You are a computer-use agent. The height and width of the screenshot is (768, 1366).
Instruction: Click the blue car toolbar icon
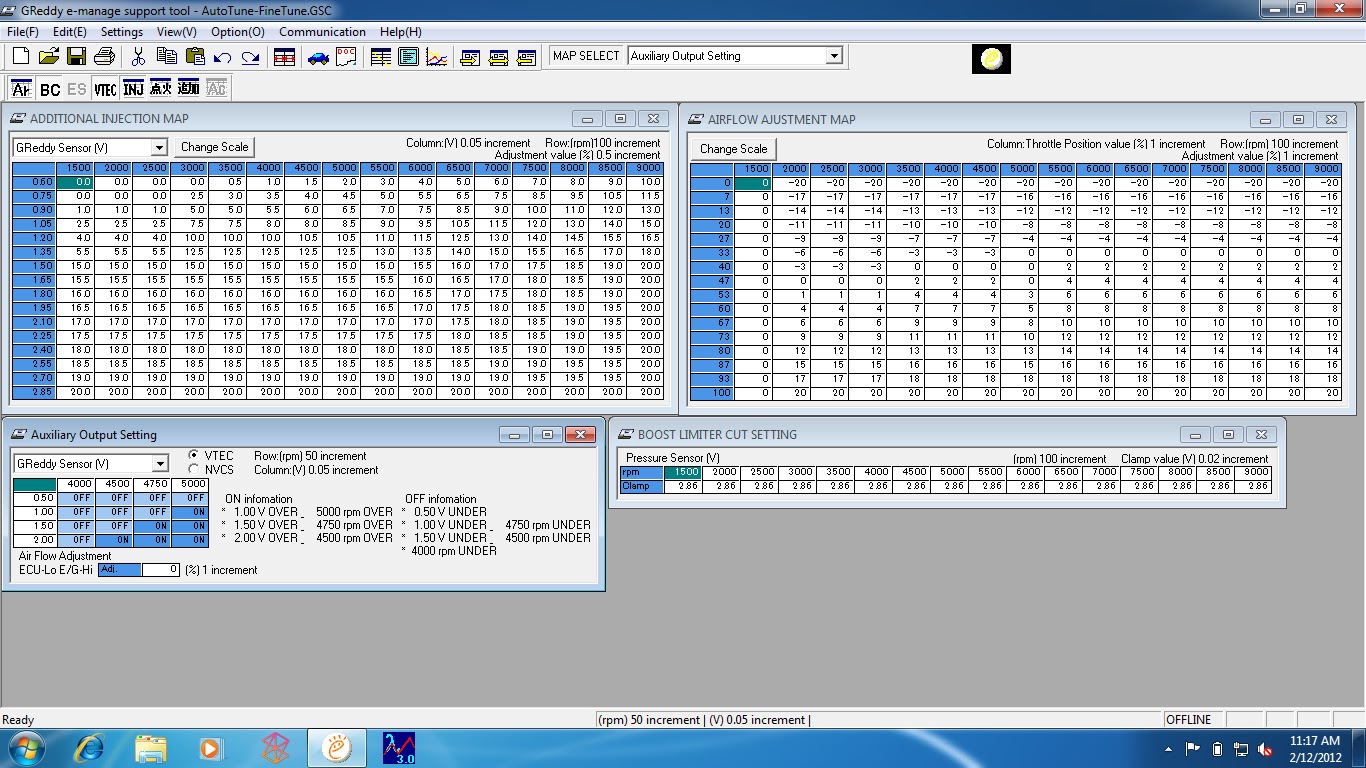click(318, 57)
